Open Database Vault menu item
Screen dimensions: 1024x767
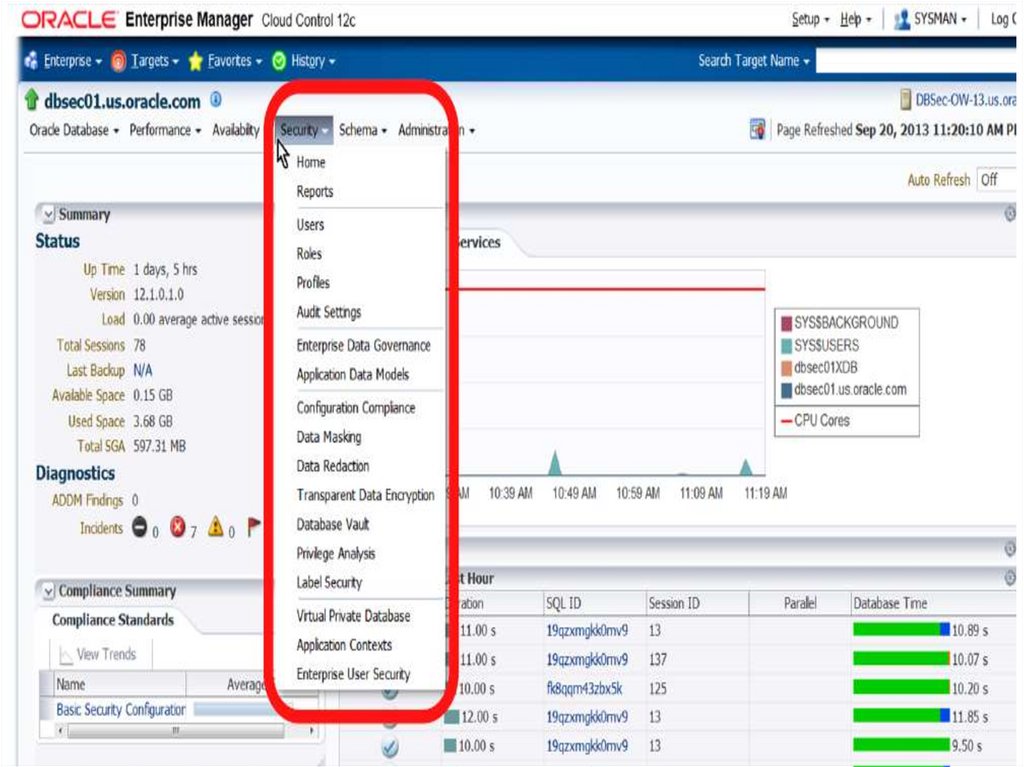click(332, 525)
